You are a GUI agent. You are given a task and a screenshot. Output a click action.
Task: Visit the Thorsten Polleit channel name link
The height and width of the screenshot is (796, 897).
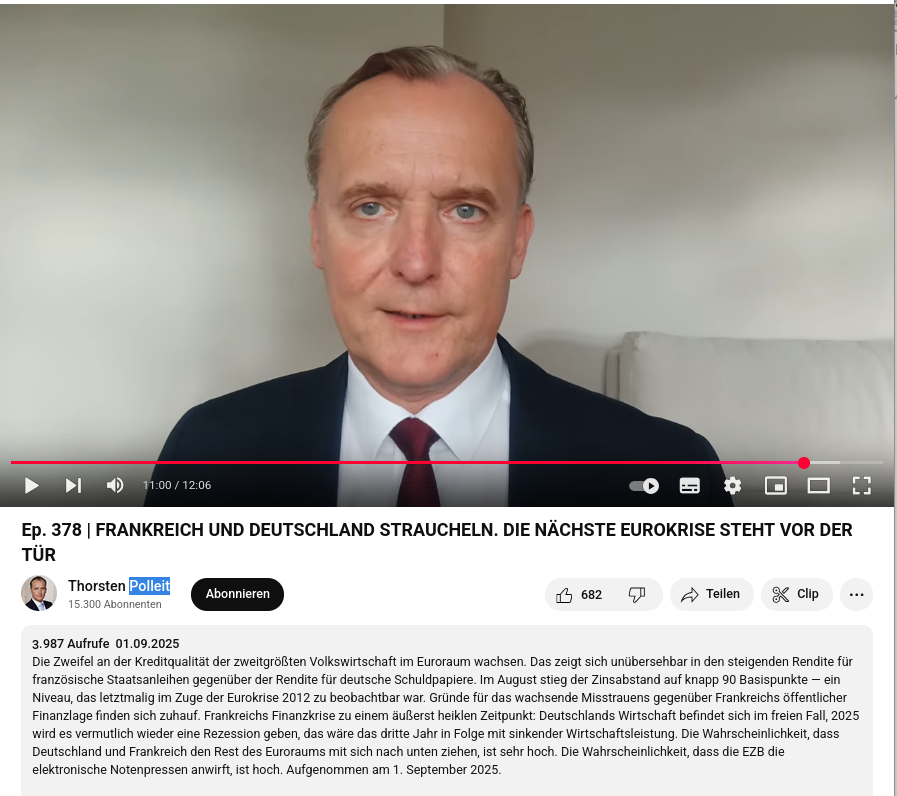pos(119,586)
